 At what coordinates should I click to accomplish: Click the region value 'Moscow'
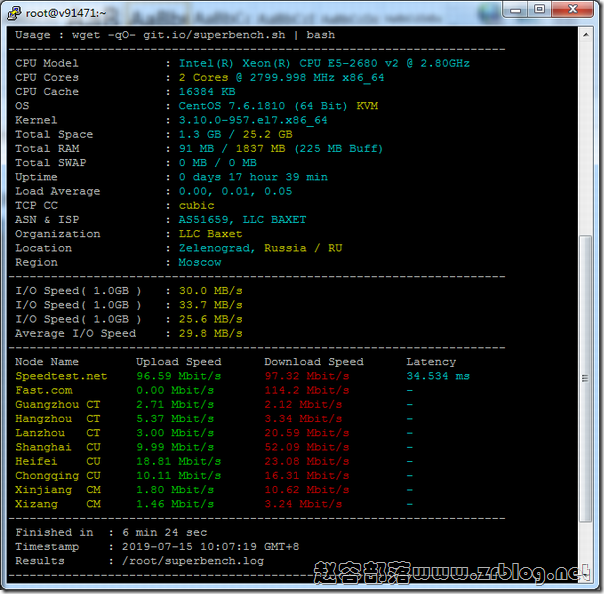click(200, 262)
